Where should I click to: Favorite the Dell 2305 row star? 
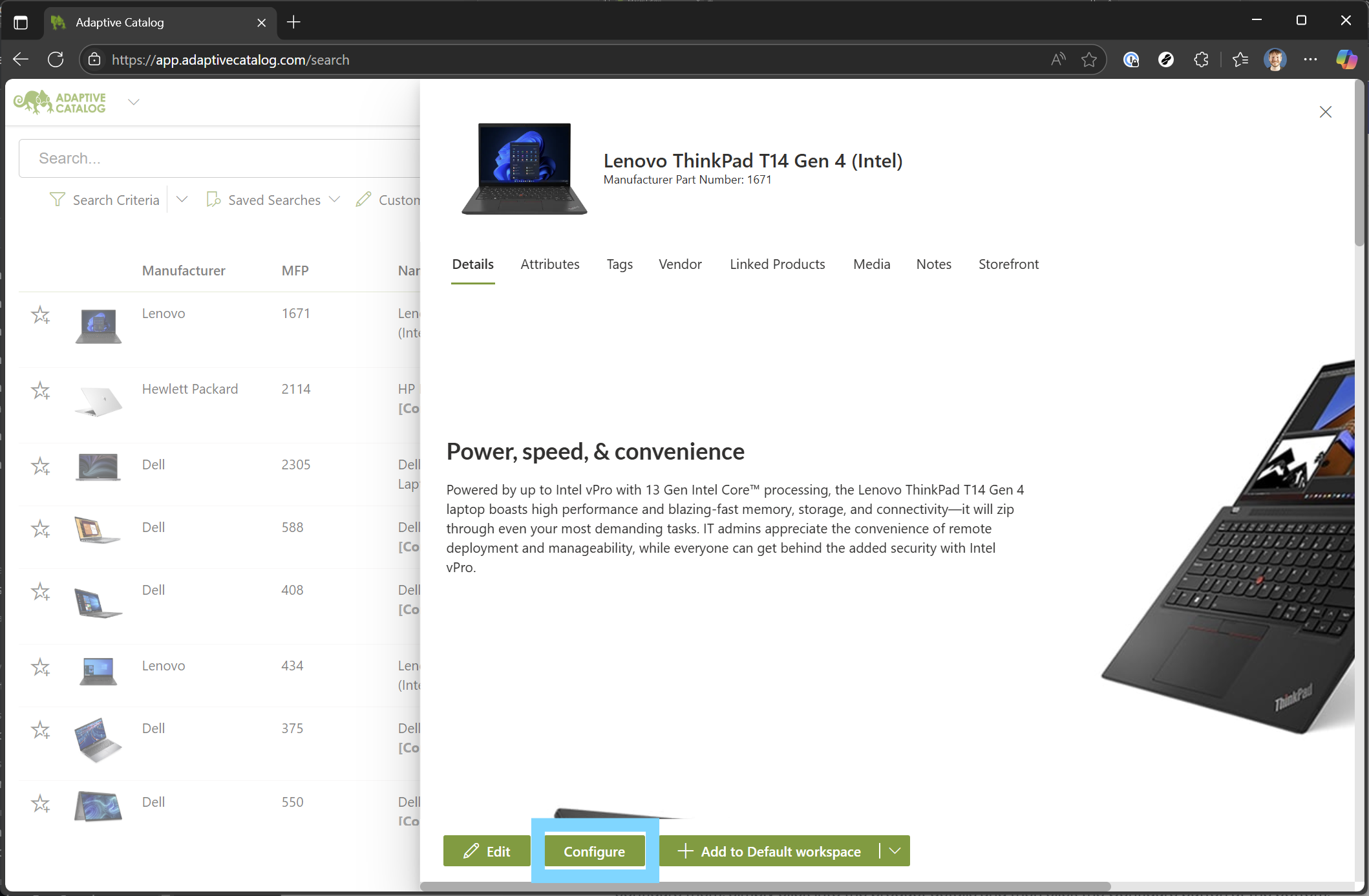[x=41, y=466]
